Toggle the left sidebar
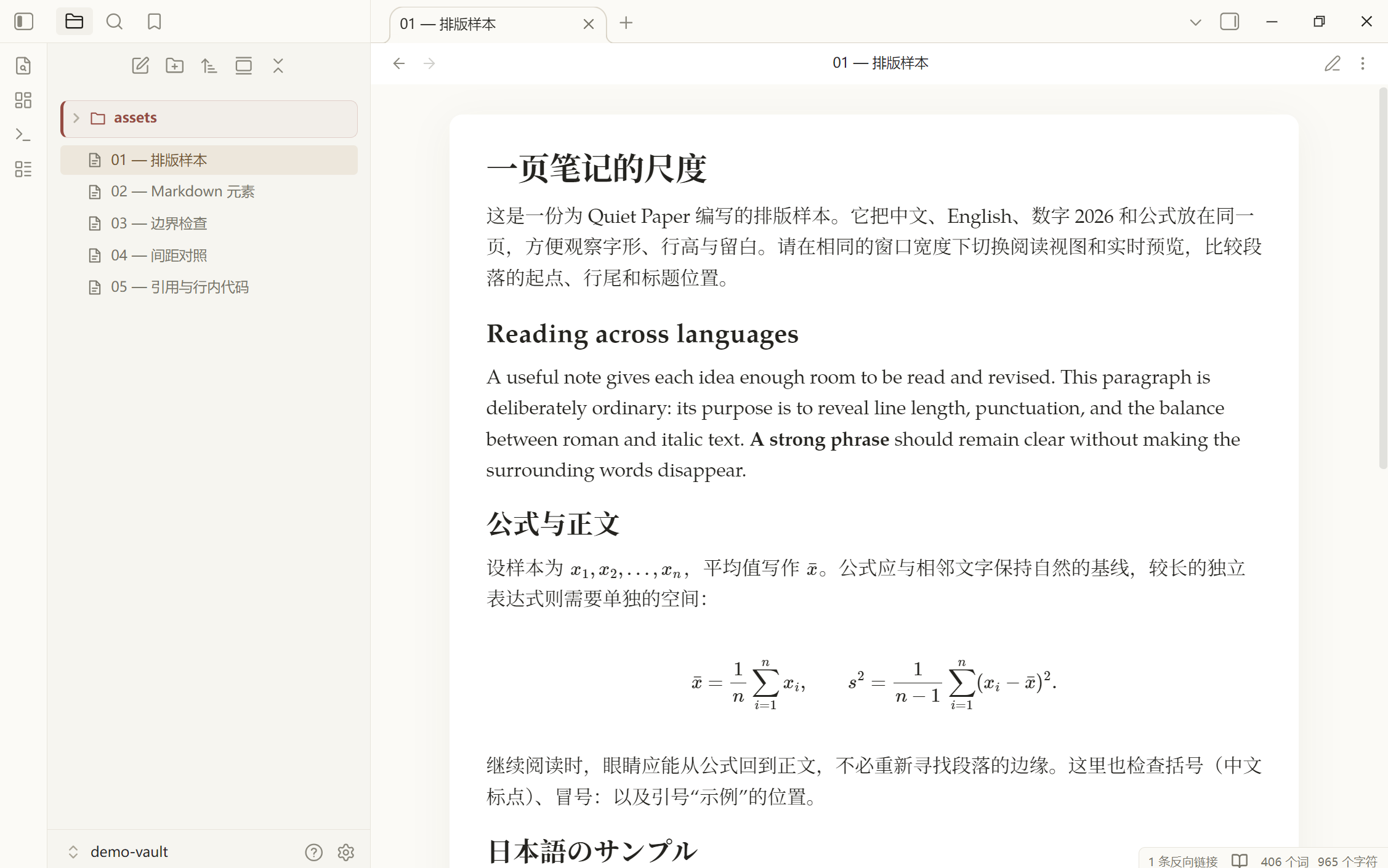Viewport: 1388px width, 868px height. tap(23, 22)
